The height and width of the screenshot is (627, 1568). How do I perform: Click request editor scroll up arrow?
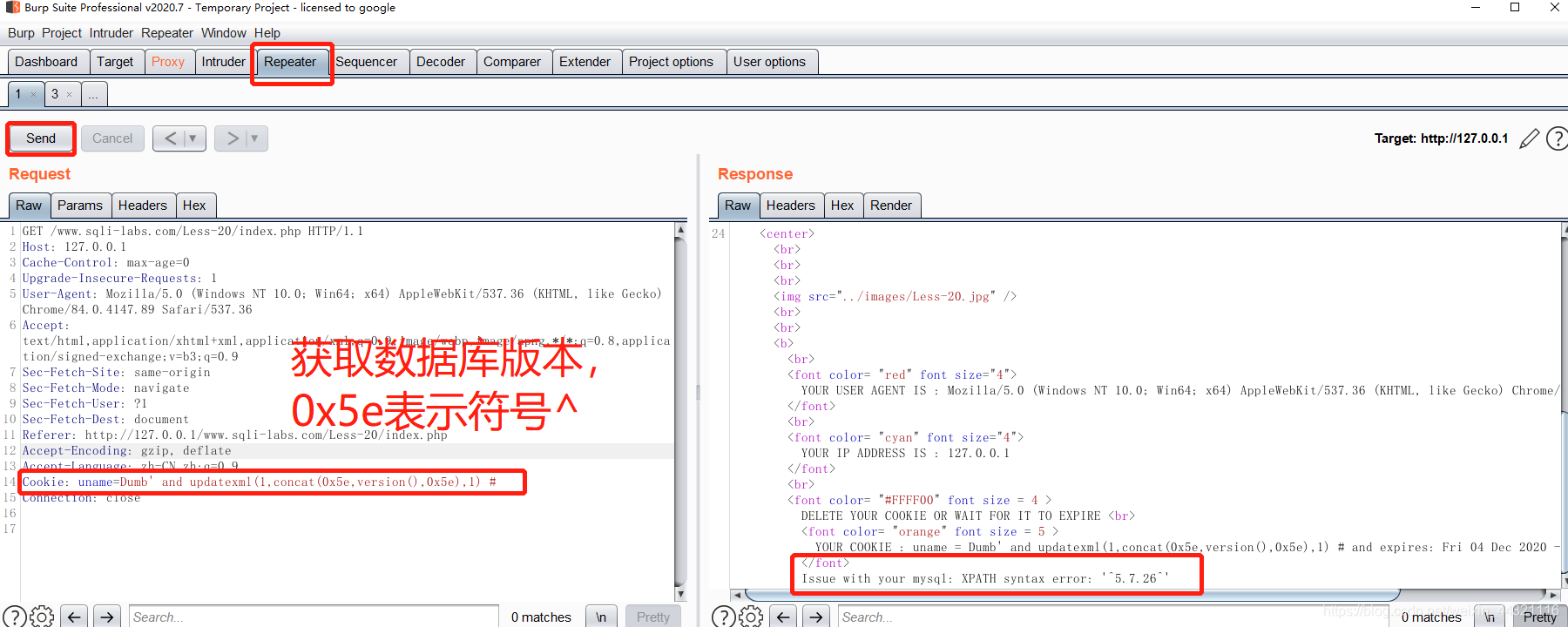[x=680, y=231]
